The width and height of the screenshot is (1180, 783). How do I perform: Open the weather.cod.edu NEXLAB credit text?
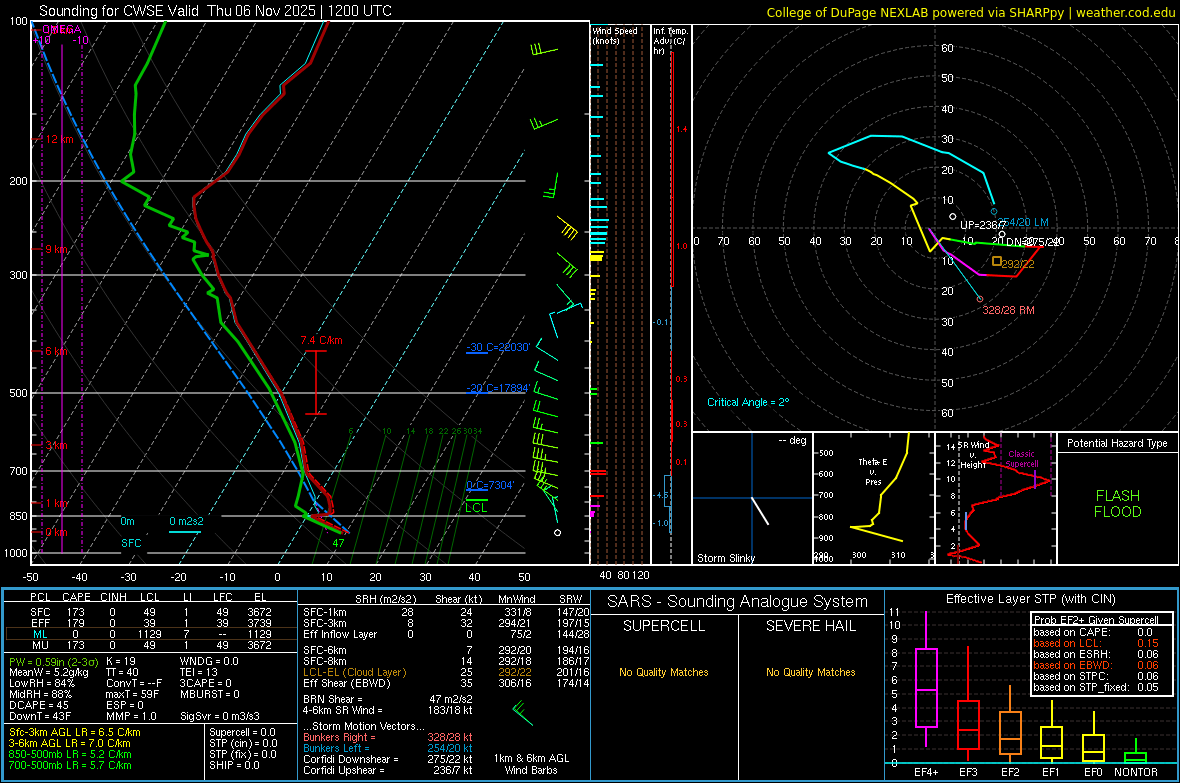pos(971,12)
